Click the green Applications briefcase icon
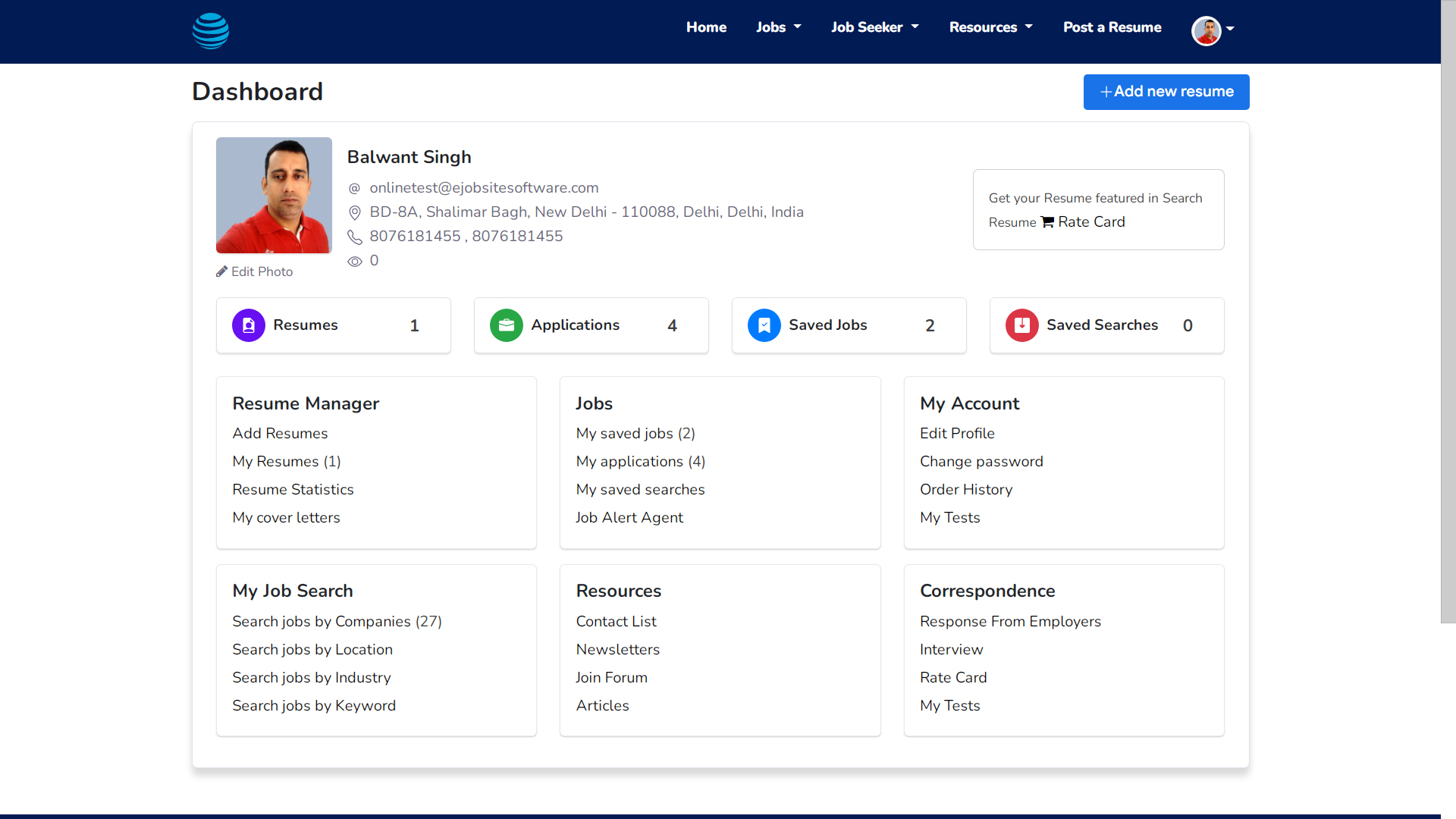 coord(507,325)
